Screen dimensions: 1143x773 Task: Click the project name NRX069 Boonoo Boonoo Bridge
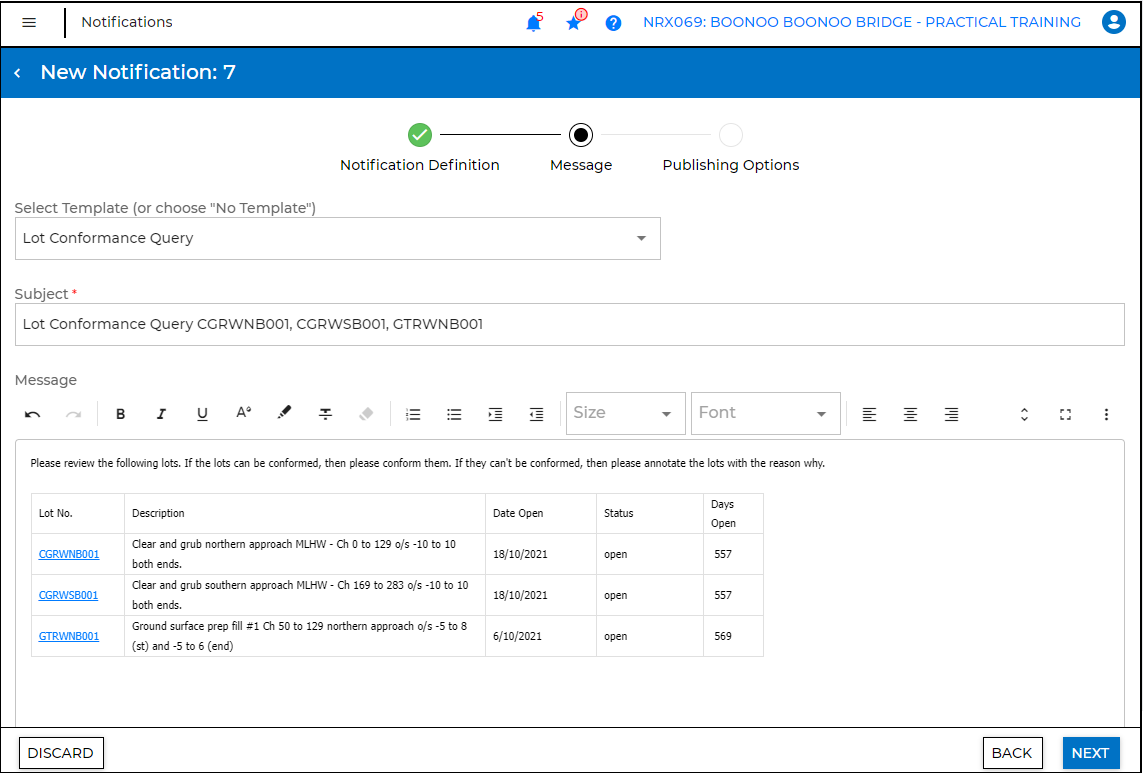click(x=862, y=23)
